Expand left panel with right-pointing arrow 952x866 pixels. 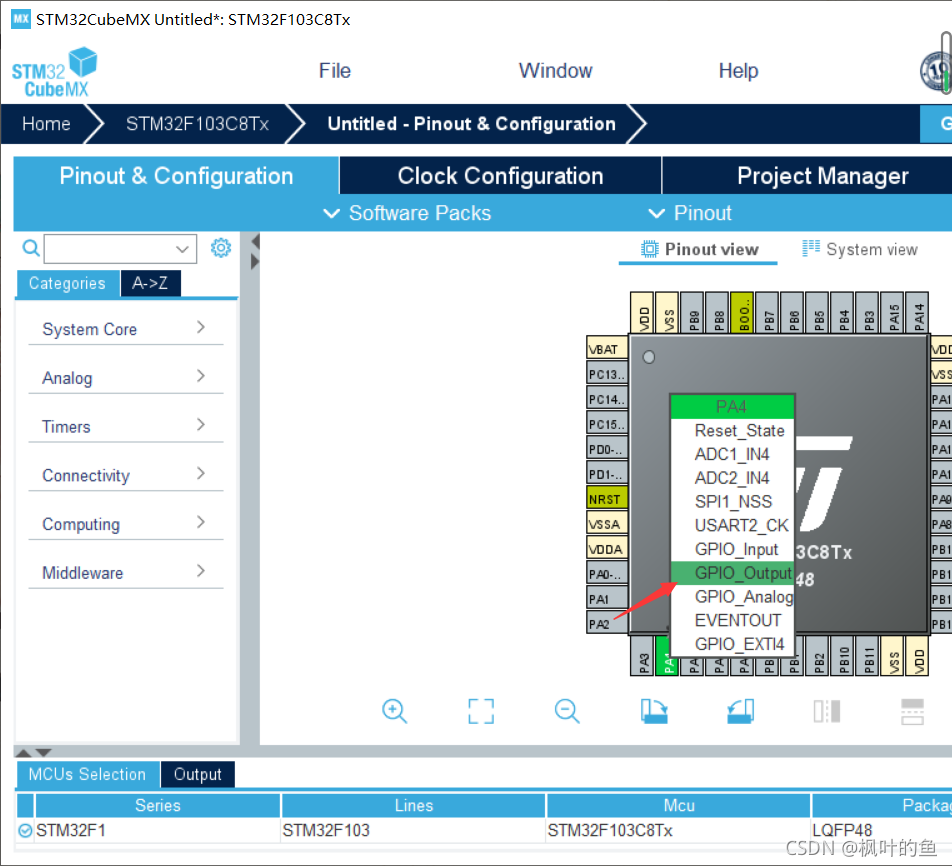(256, 262)
